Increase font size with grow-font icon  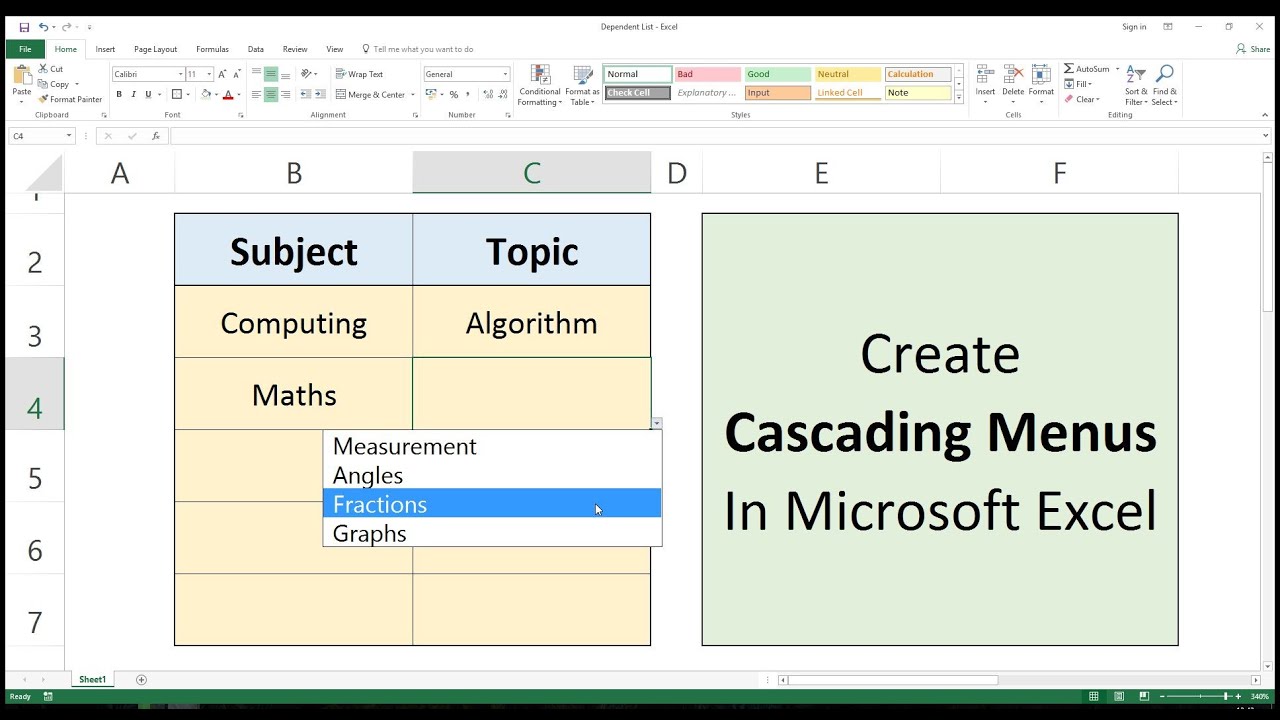click(x=222, y=74)
